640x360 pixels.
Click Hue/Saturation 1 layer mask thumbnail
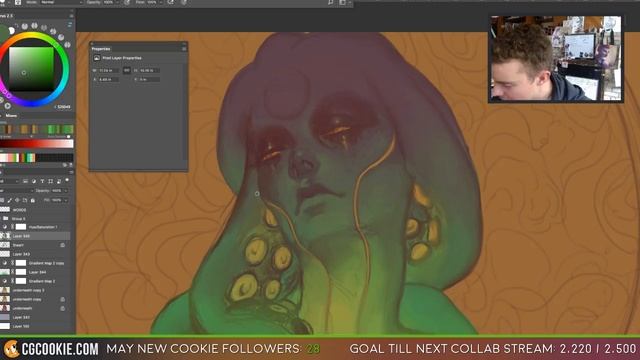[x=21, y=227]
